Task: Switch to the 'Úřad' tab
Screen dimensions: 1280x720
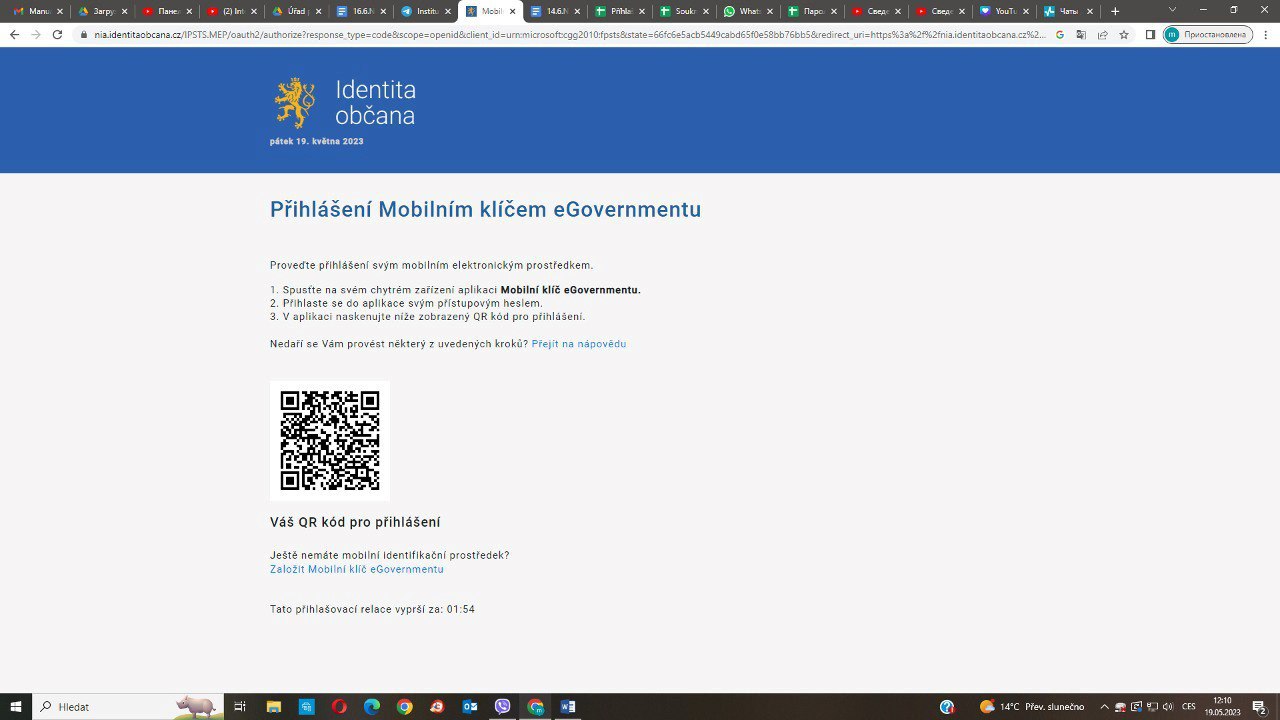Action: (x=297, y=11)
